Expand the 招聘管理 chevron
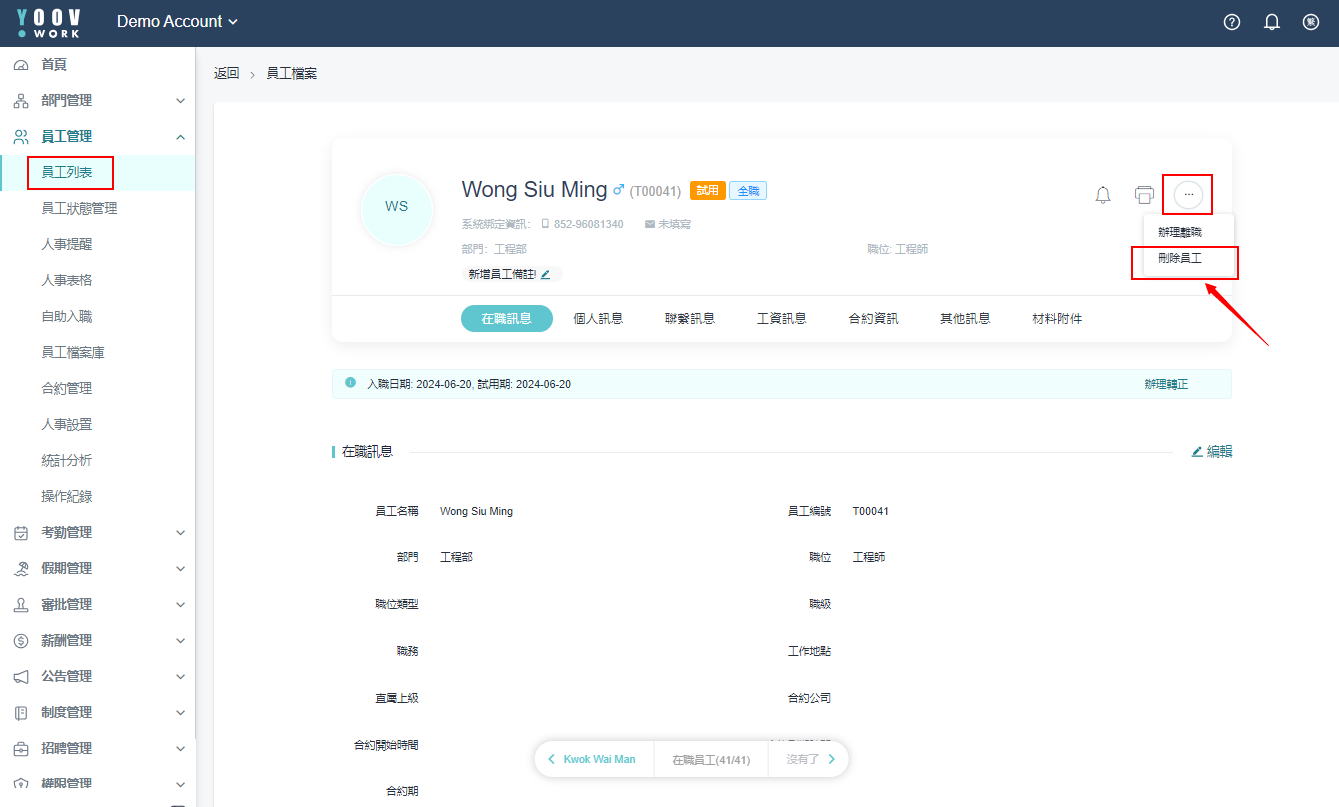This screenshot has width=1339, height=807. pos(180,749)
